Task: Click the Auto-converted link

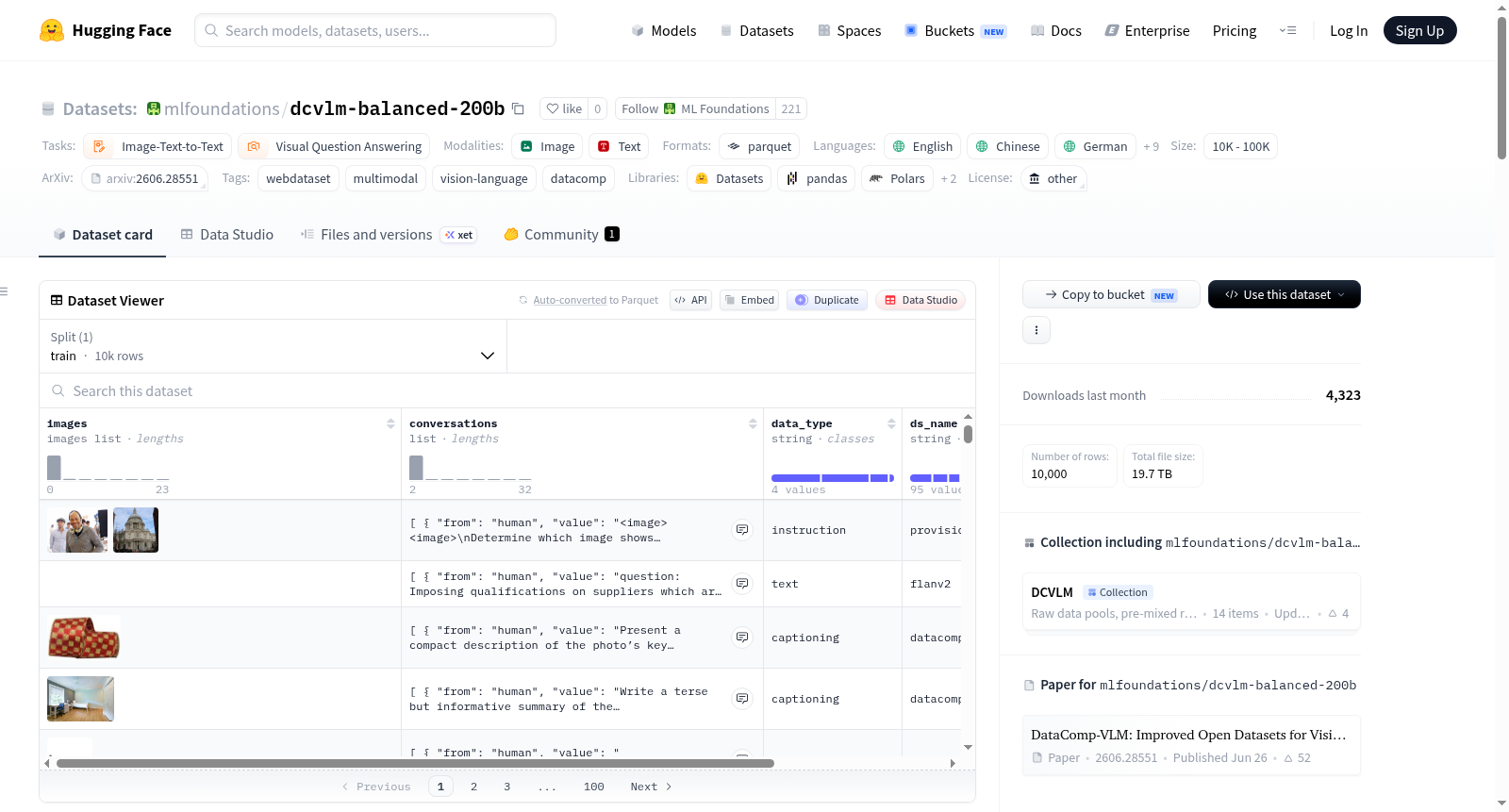Action: pos(570,300)
